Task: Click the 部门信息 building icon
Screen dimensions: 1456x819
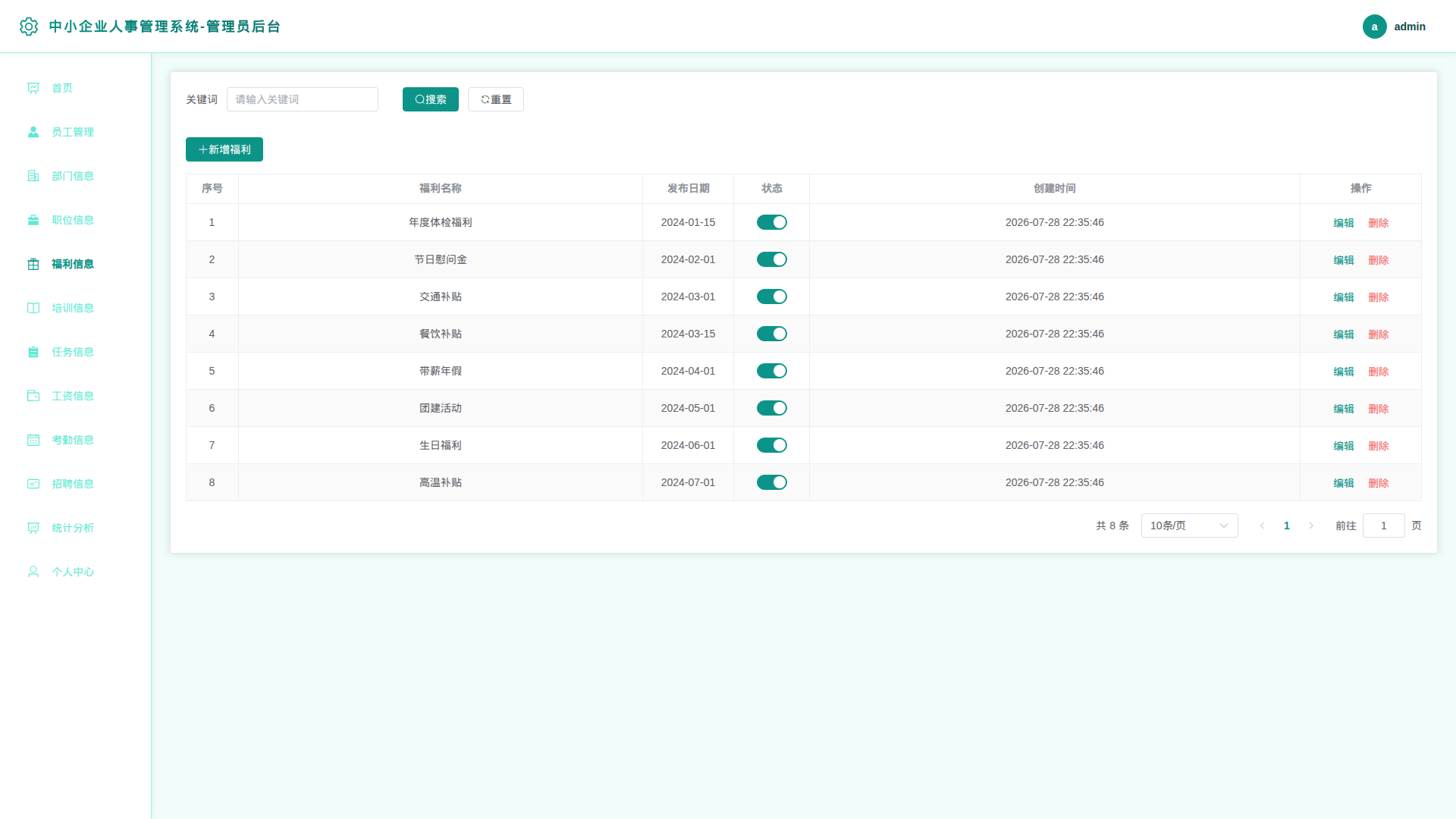Action: (x=33, y=176)
